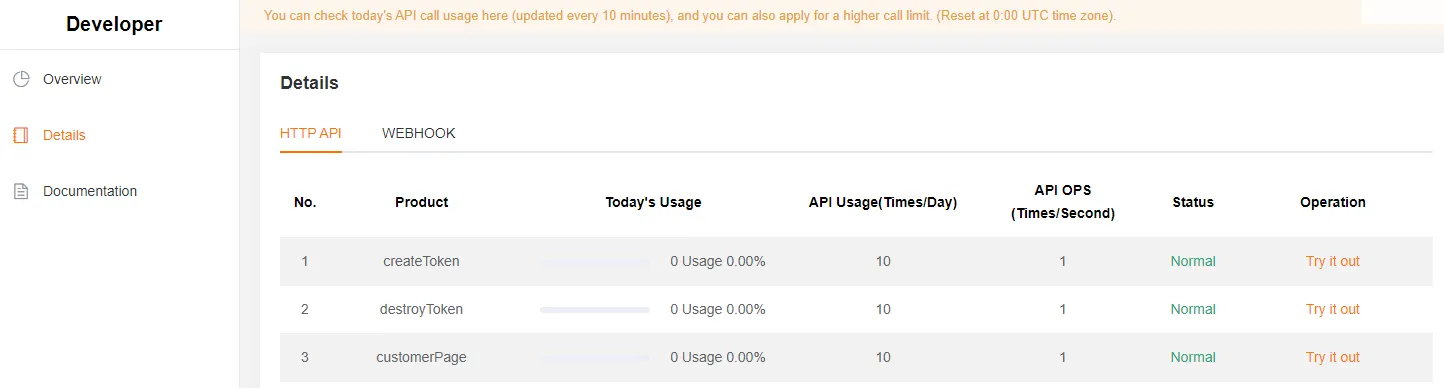Click createToken usage progress bar
This screenshot has width=1444, height=390.
(595, 262)
